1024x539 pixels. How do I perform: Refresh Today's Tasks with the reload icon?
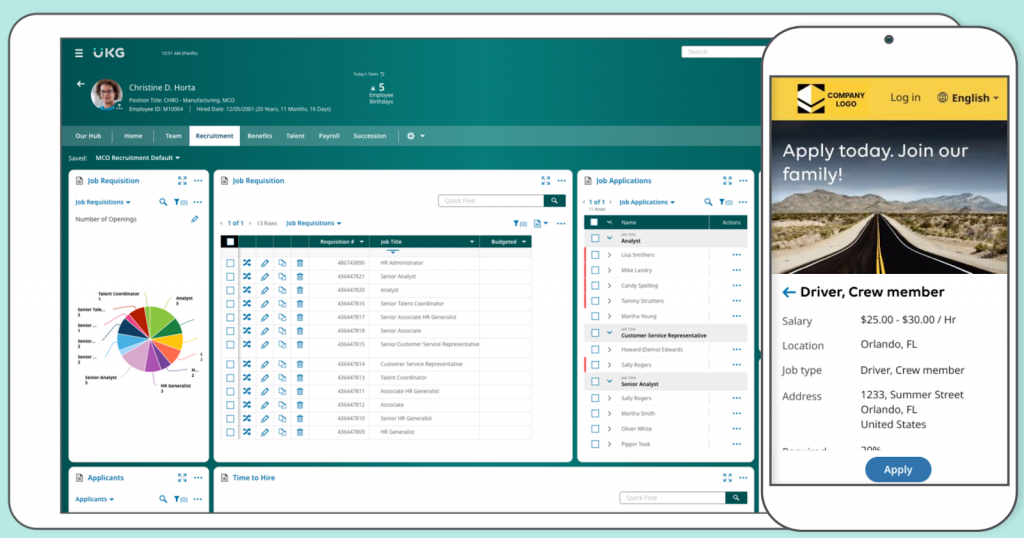(382, 74)
